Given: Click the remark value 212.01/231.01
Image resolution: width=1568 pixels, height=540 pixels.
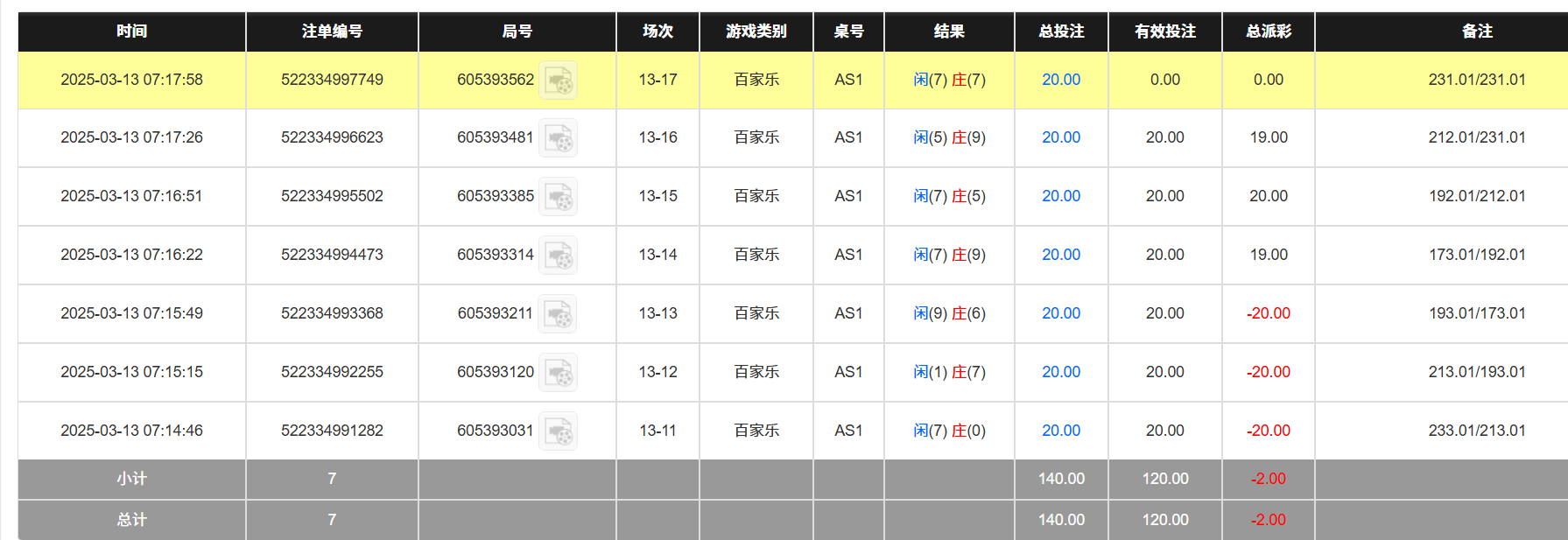Looking at the screenshot, I should (1476, 137).
